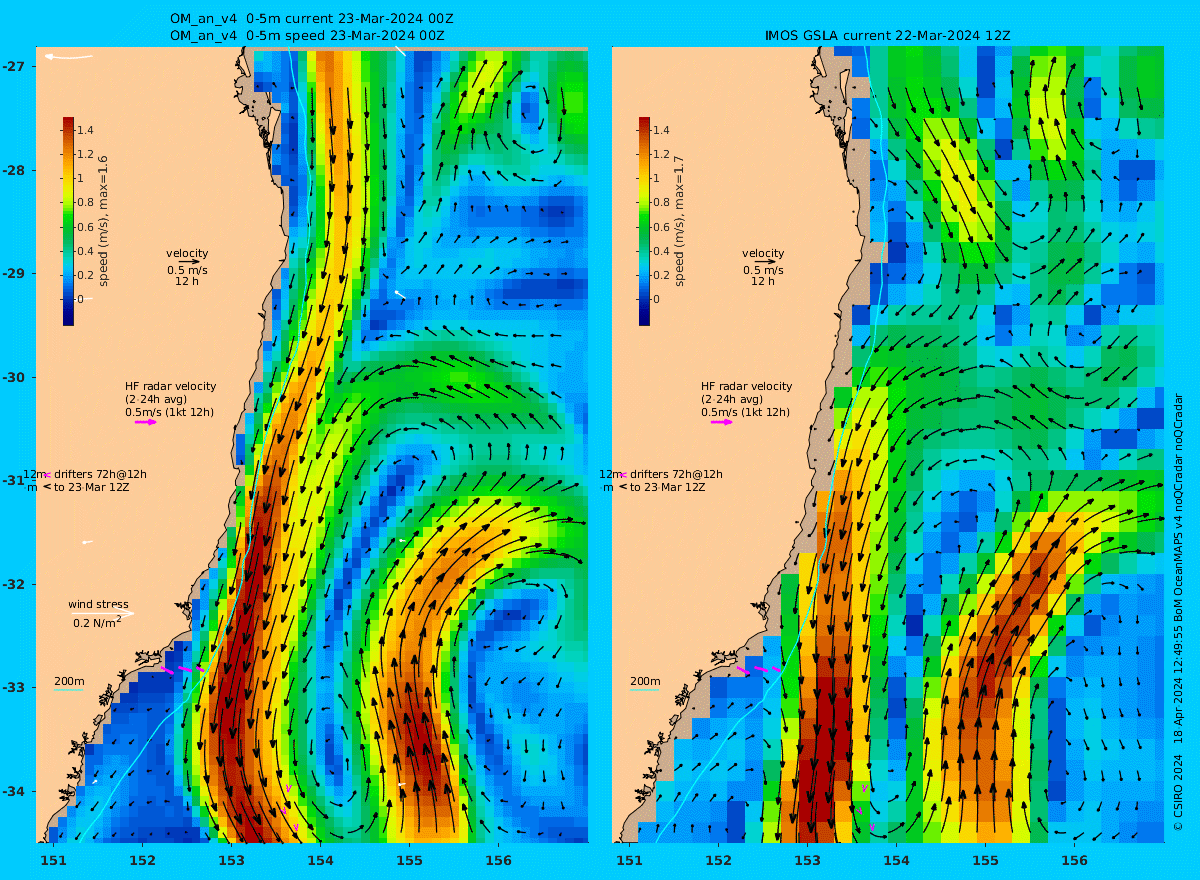The width and height of the screenshot is (1200, 880).
Task: Click longitude label 155 under OM_an_v4 panel
Action: [410, 860]
